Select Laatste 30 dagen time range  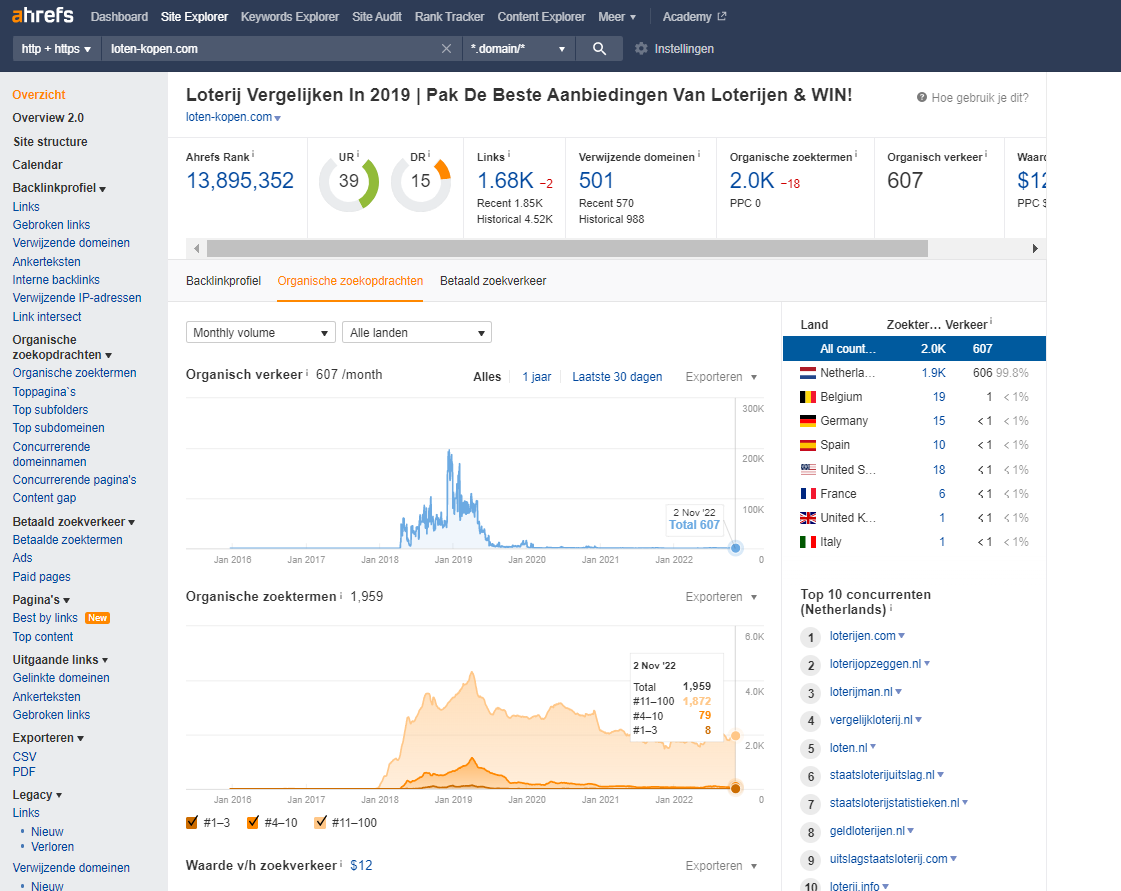tap(617, 377)
